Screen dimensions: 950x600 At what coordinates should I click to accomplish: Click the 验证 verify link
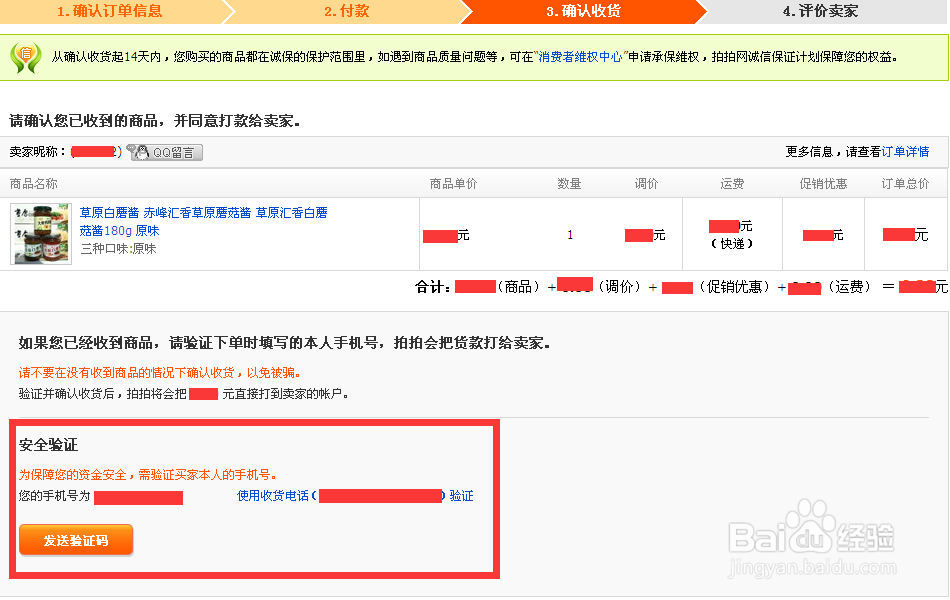point(462,495)
